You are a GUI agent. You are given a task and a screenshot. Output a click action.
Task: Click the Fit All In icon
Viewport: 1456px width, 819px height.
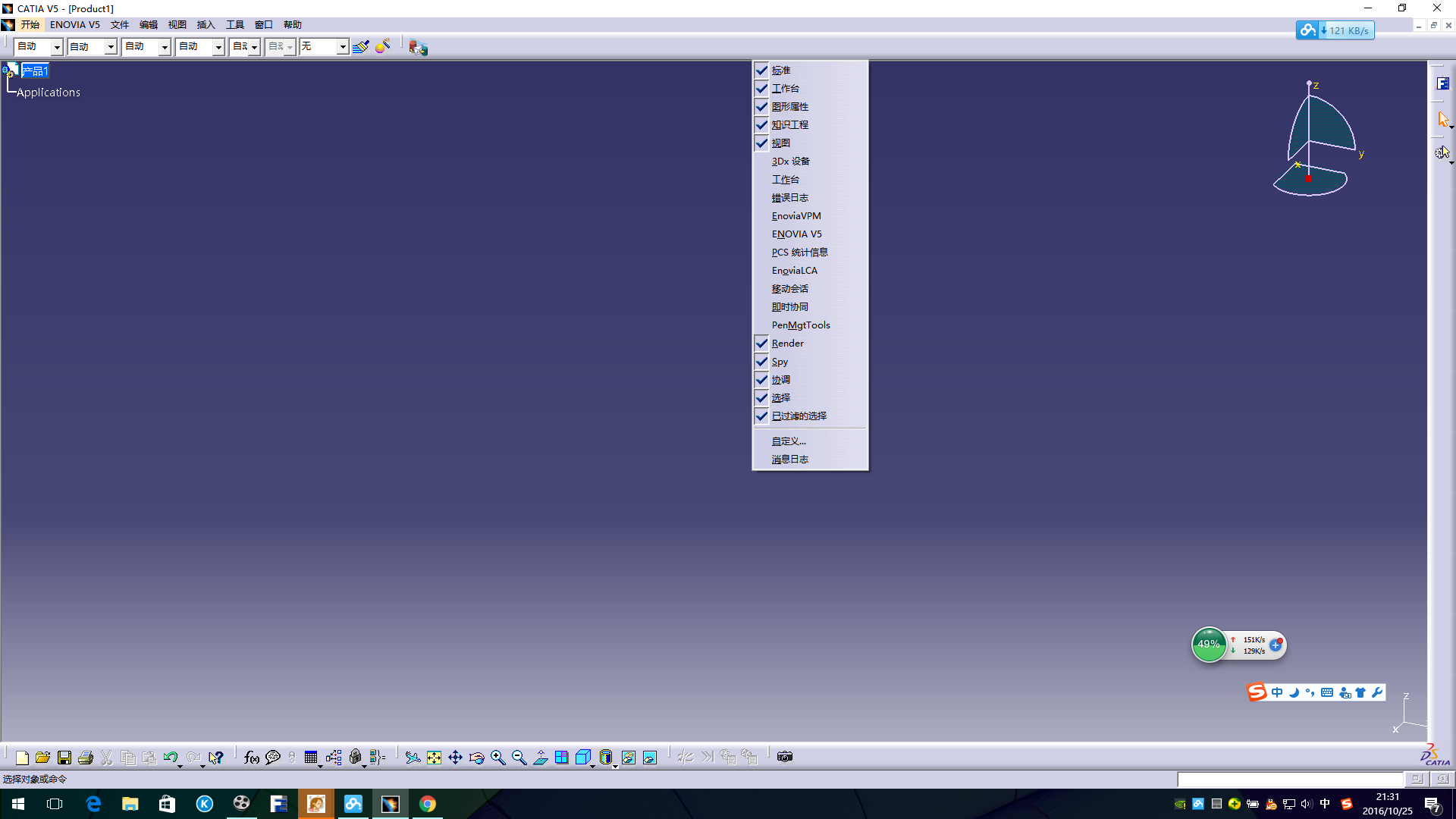tap(434, 757)
